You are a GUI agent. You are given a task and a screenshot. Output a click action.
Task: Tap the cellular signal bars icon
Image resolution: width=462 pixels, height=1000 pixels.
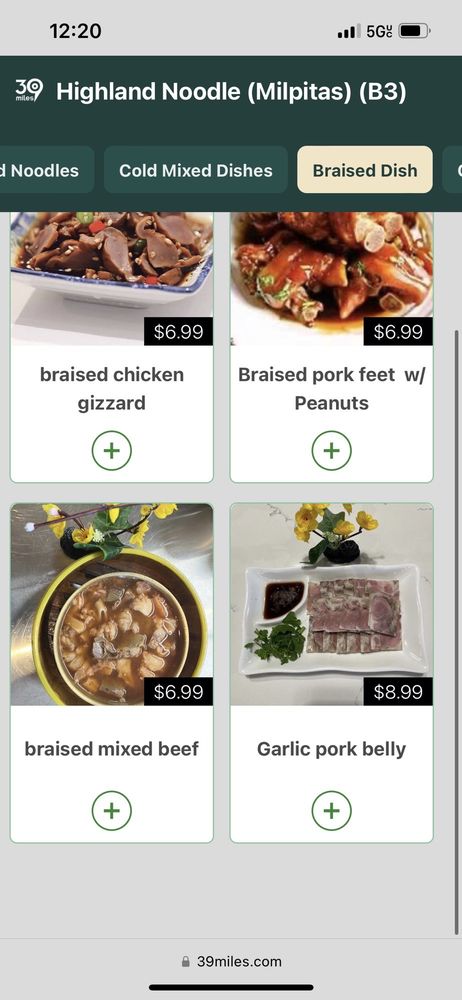(x=349, y=31)
